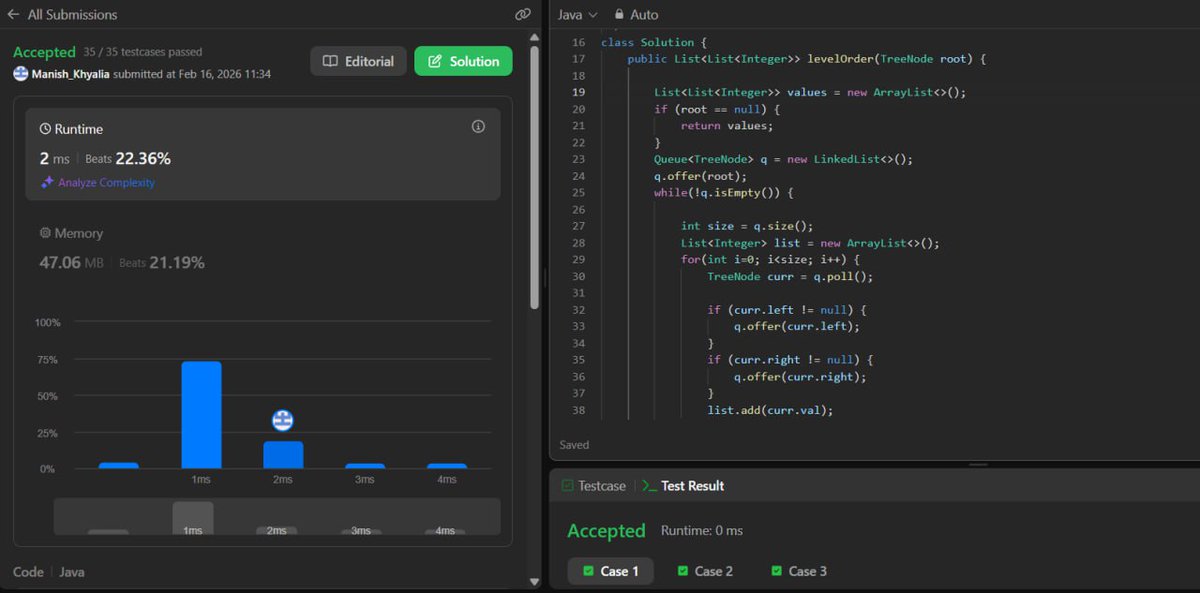
Task: Select Case 1 tab
Action: point(611,571)
